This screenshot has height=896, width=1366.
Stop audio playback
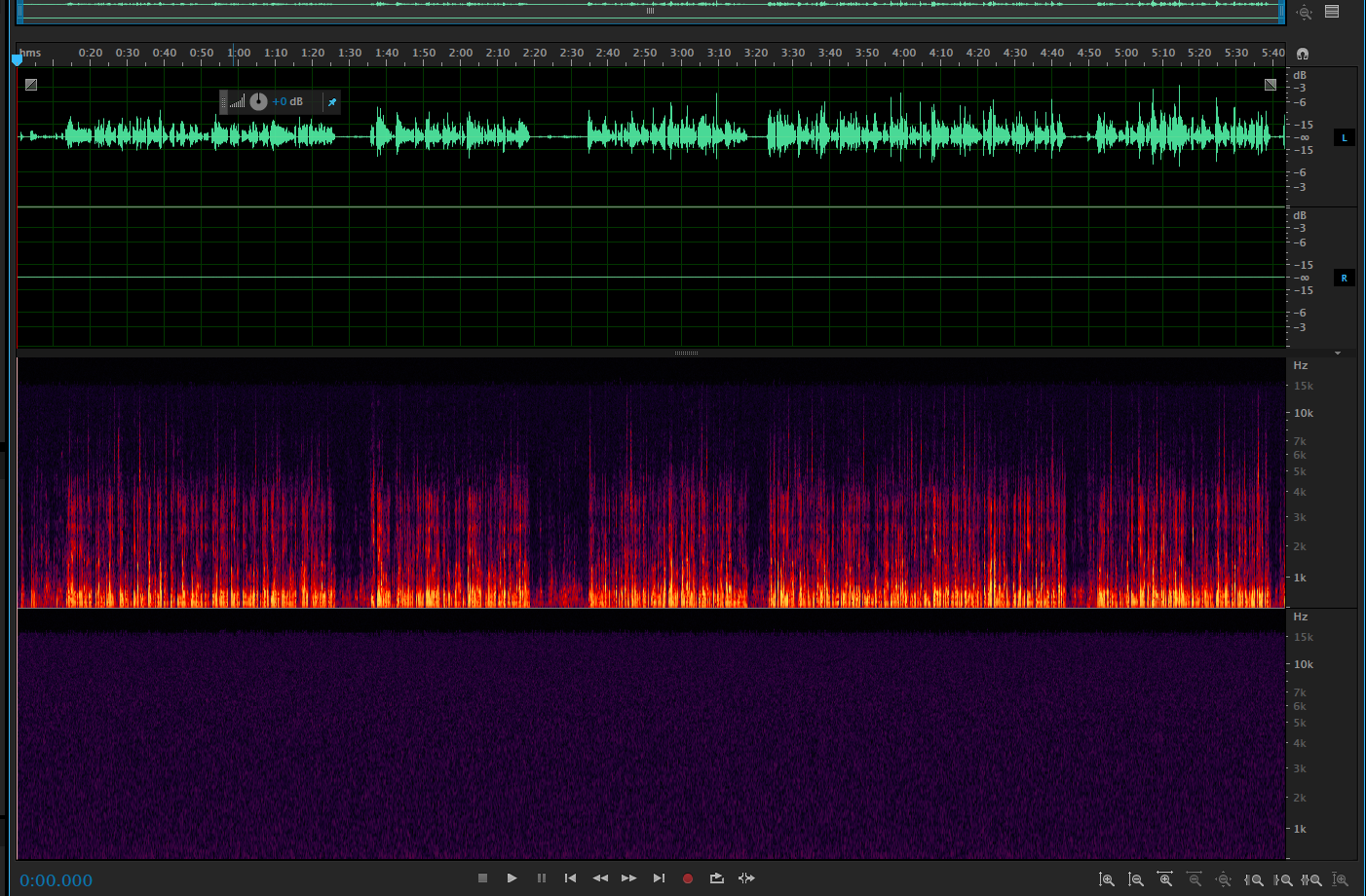(x=482, y=878)
